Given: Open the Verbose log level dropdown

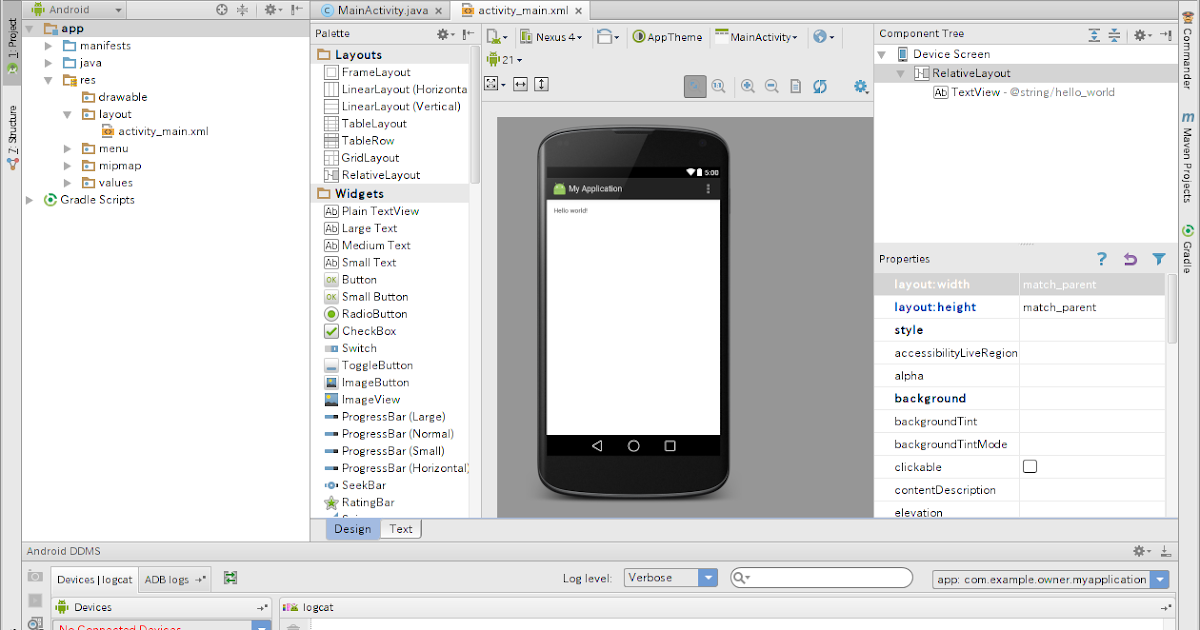Looking at the screenshot, I should (671, 578).
